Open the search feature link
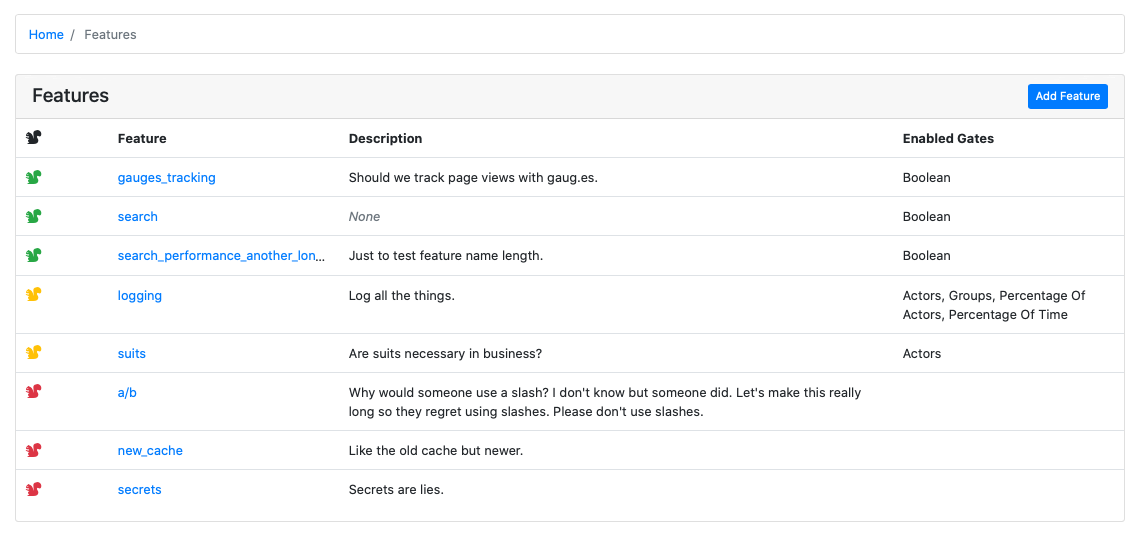The width and height of the screenshot is (1147, 548). pyautogui.click(x=138, y=217)
